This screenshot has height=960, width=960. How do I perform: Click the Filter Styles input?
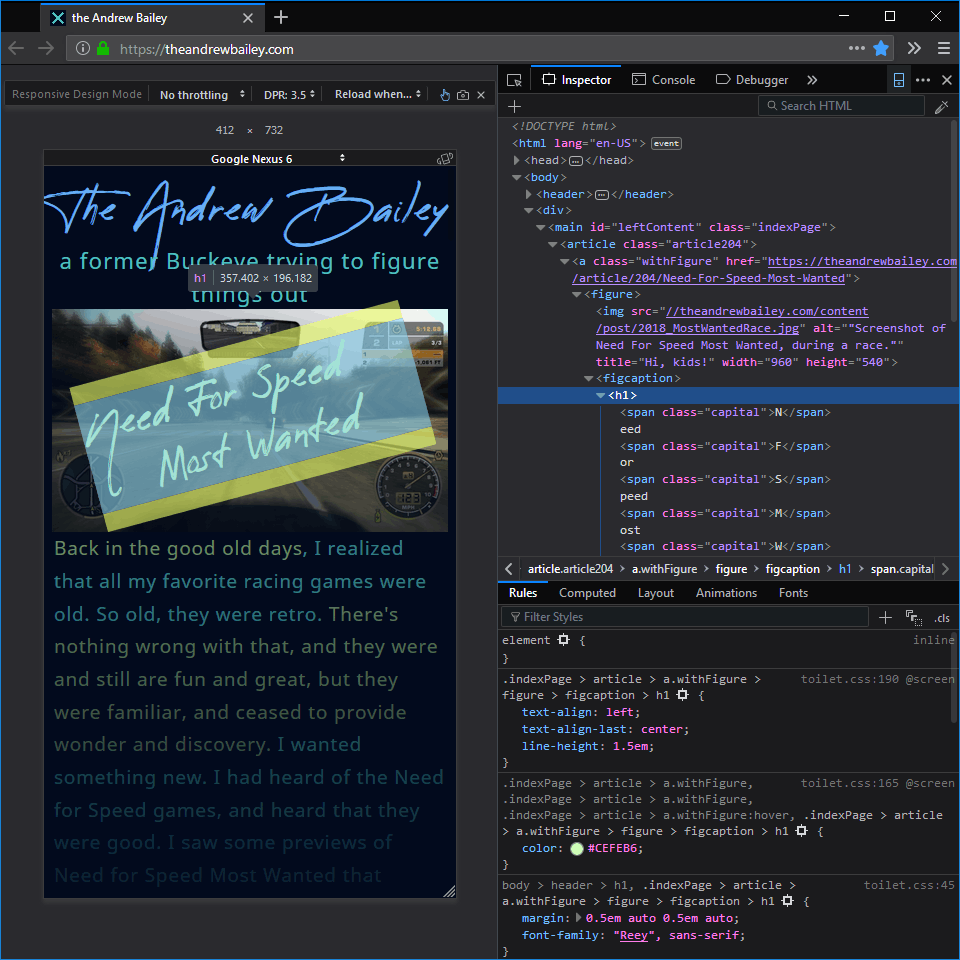pos(684,617)
